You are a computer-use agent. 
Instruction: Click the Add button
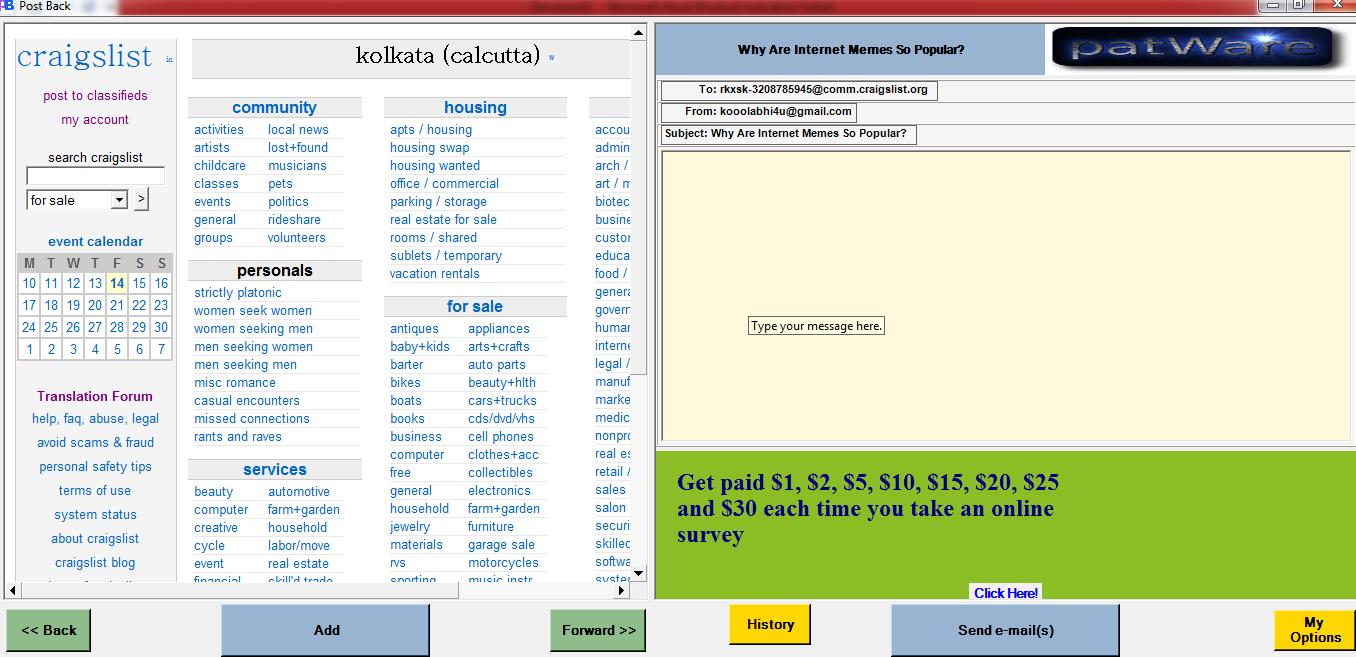point(326,630)
